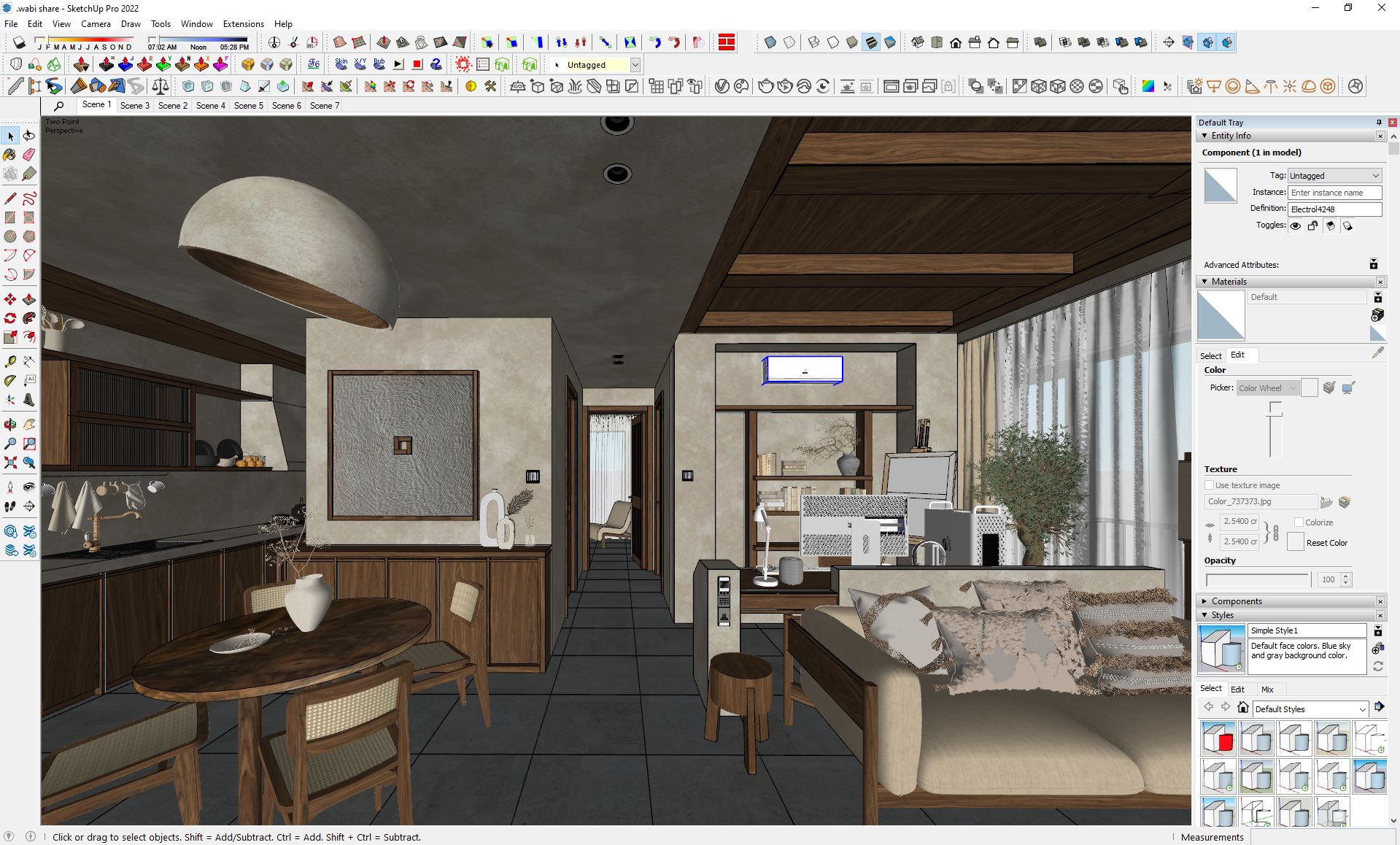Image resolution: width=1400 pixels, height=845 pixels.
Task: Select the Eraser tool
Action: coord(29,155)
